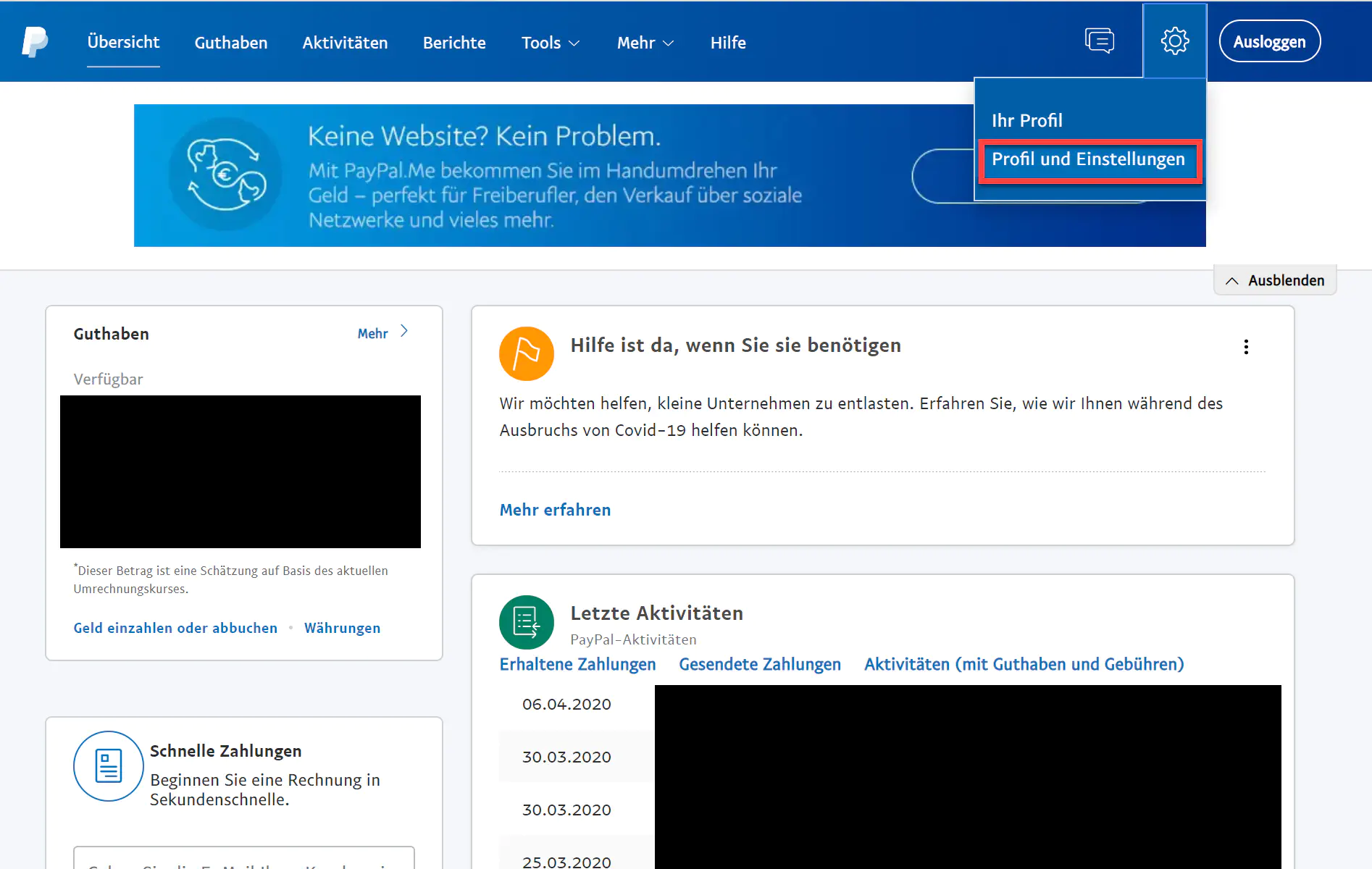Open the Berichte navigation tab
Image resolution: width=1372 pixels, height=869 pixels.
click(x=454, y=43)
